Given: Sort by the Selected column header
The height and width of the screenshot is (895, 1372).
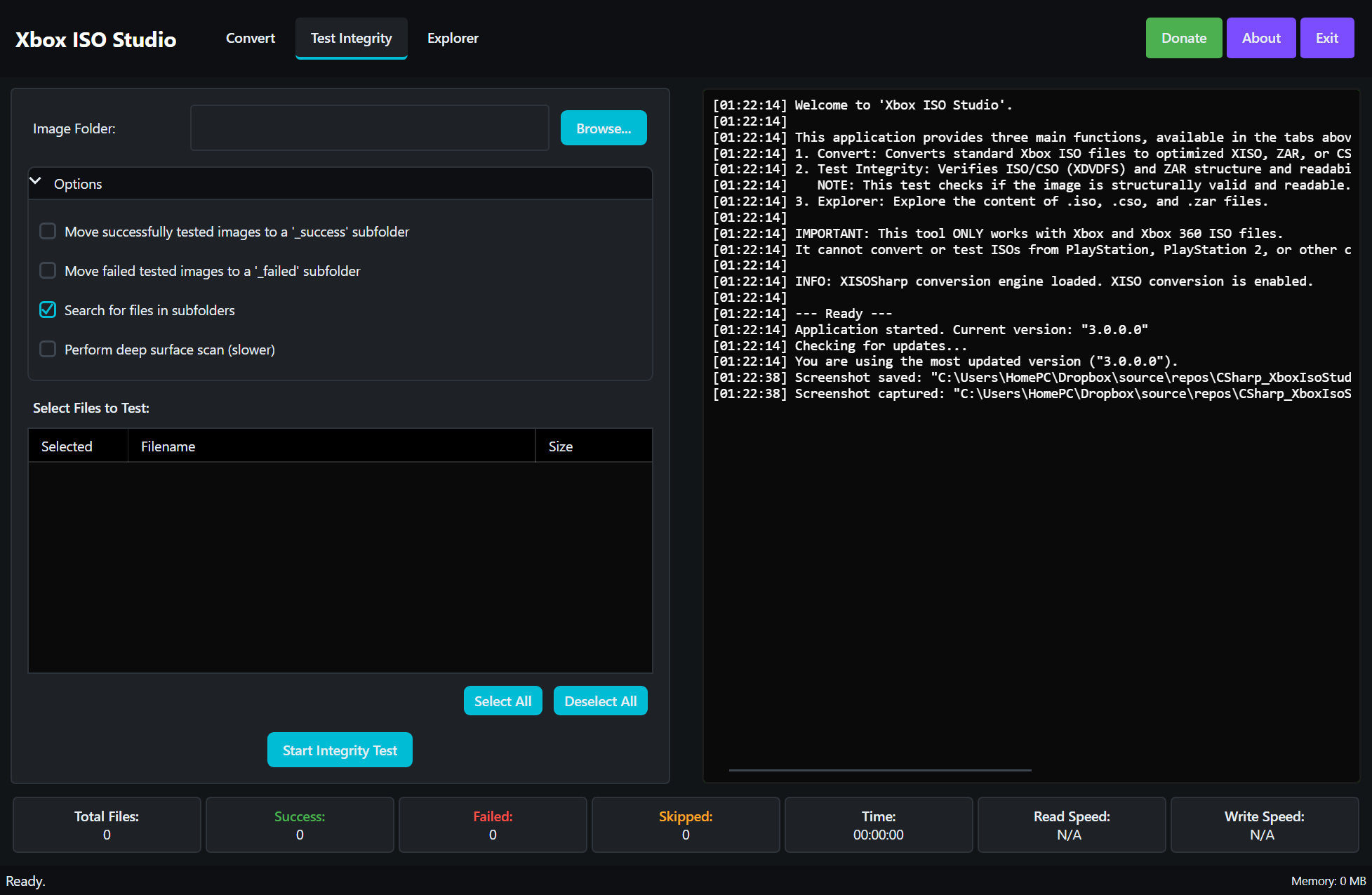Looking at the screenshot, I should (x=78, y=446).
